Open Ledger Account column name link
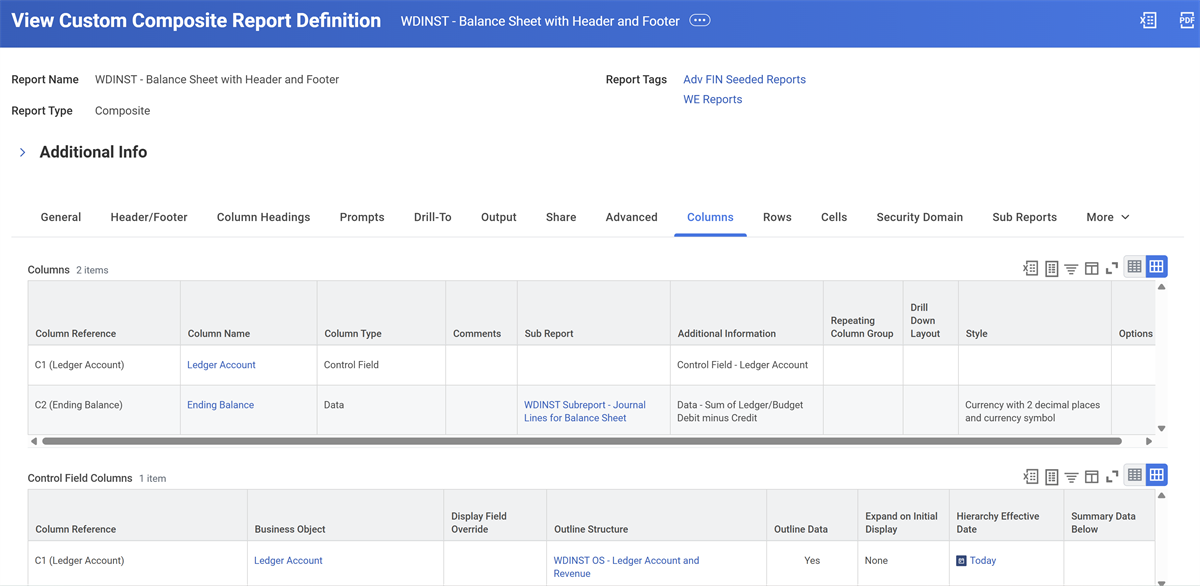 (221, 365)
